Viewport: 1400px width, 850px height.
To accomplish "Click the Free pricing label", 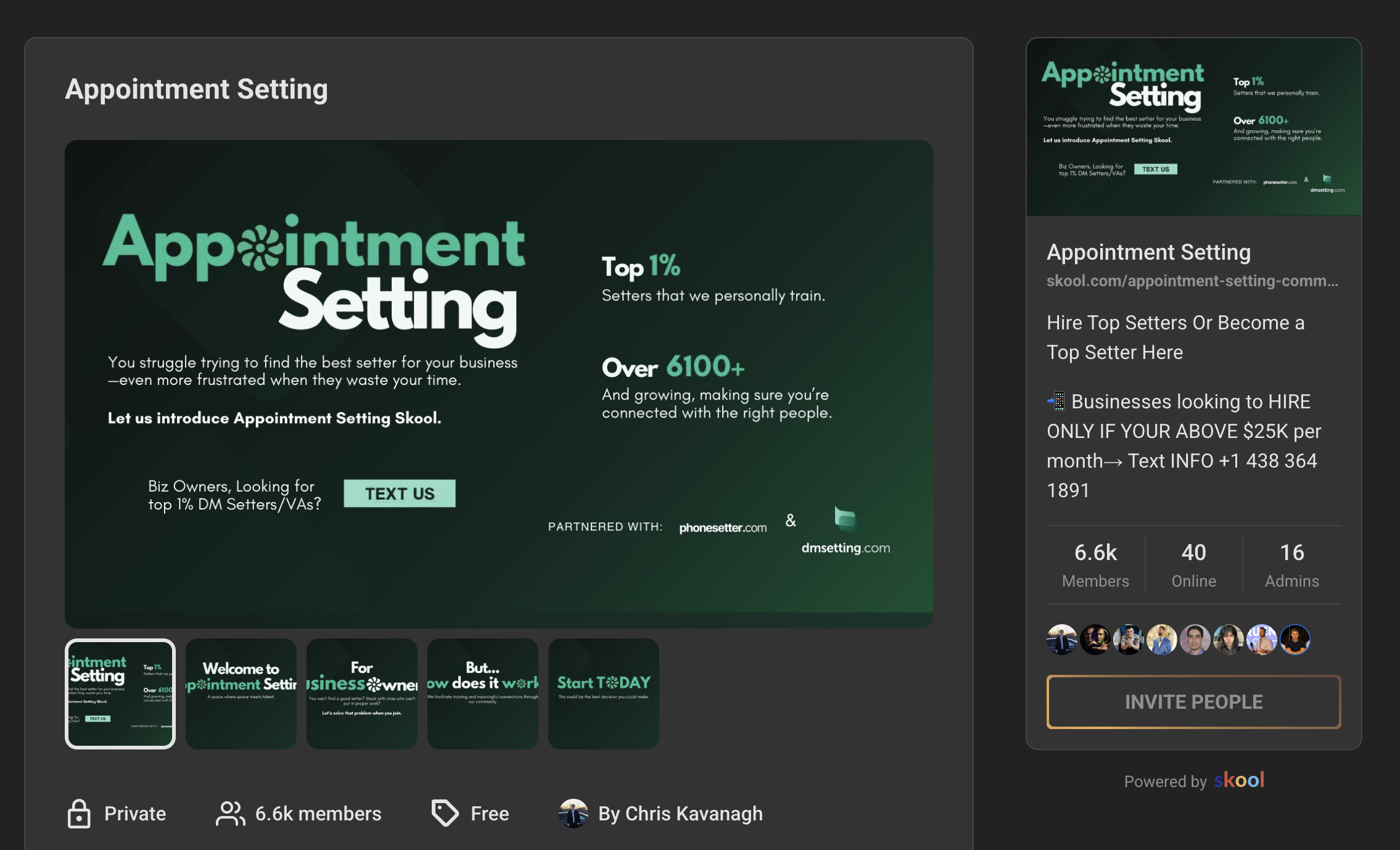I will coord(490,814).
